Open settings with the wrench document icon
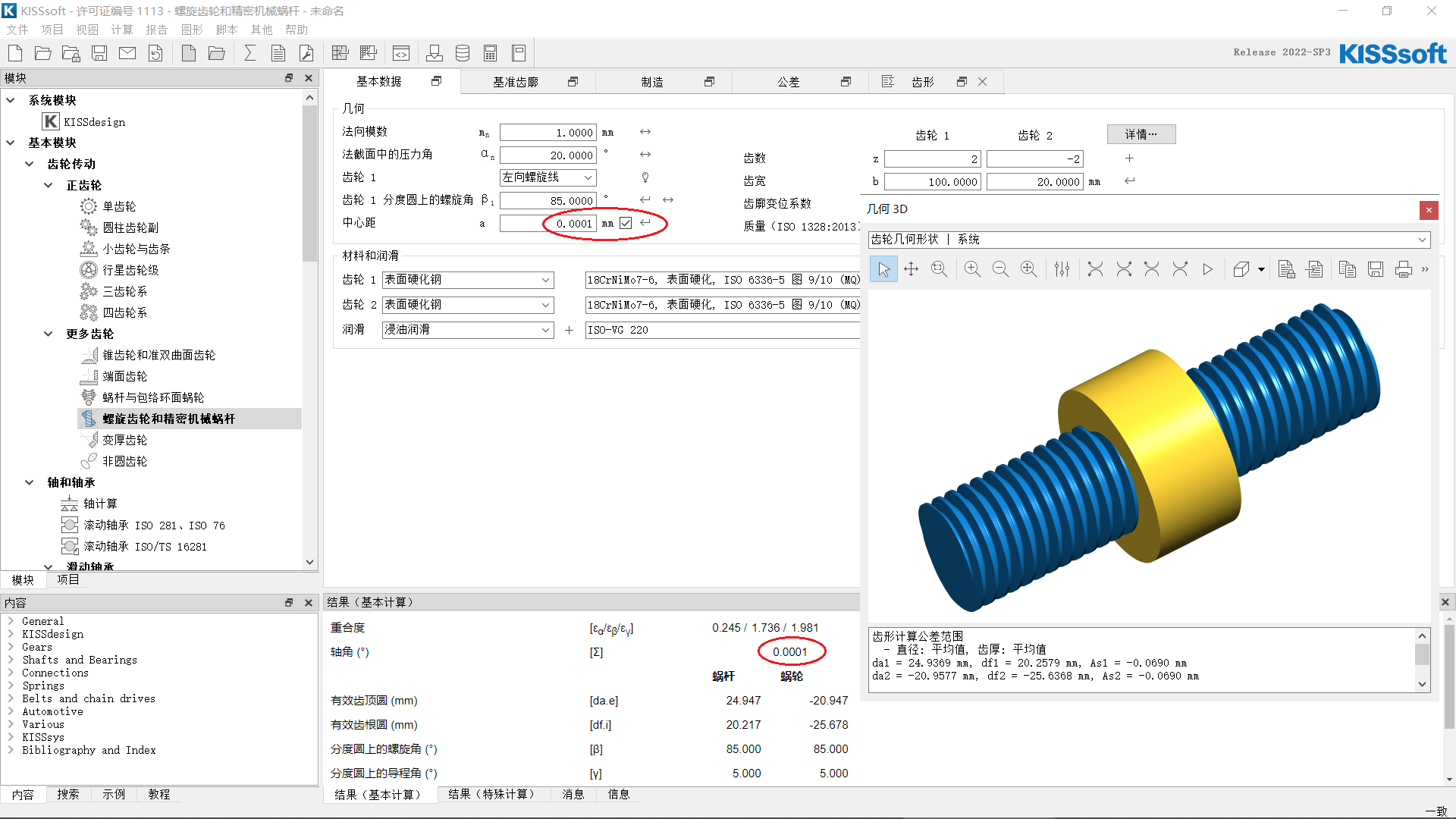1456x819 pixels. coord(306,53)
